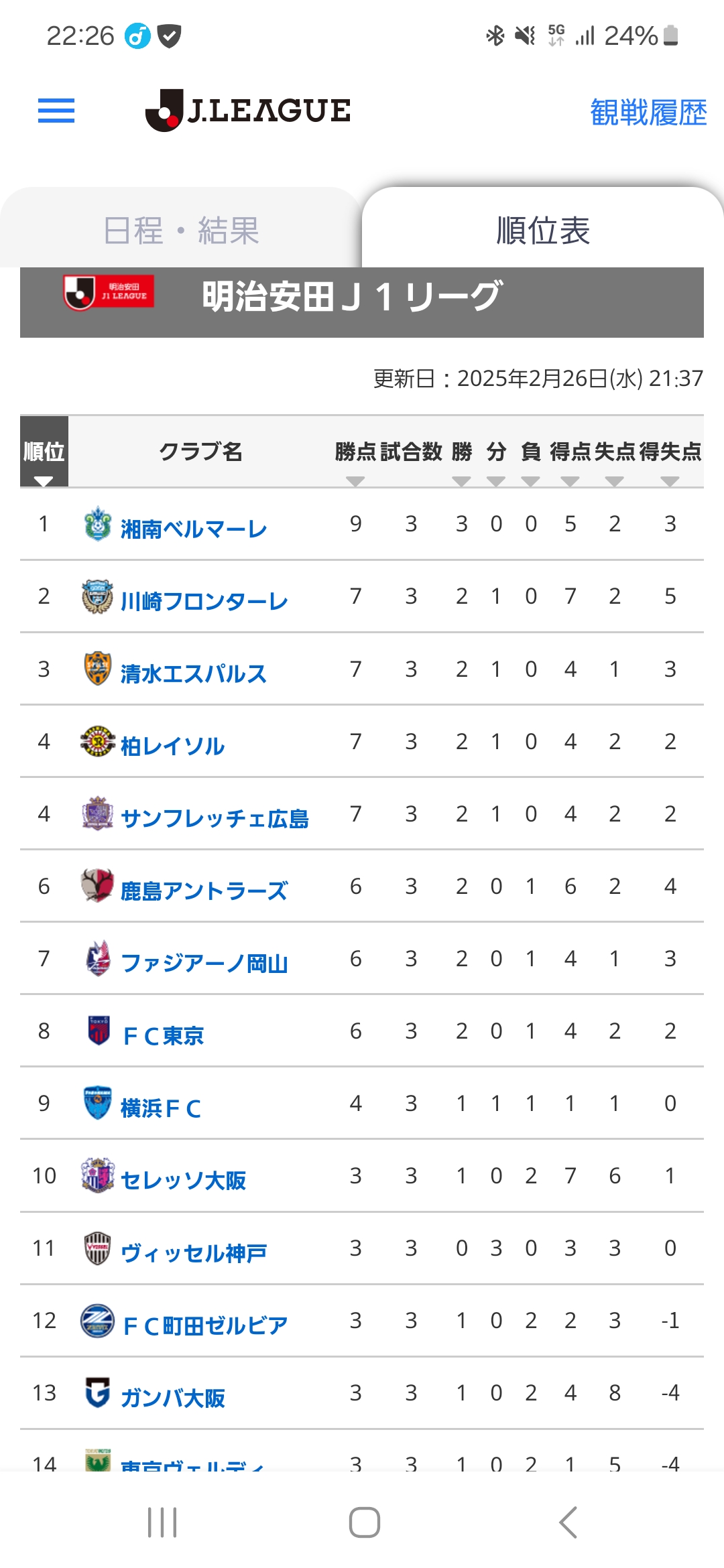
Task: Tap the J.LEAGUE logo
Action: (248, 111)
